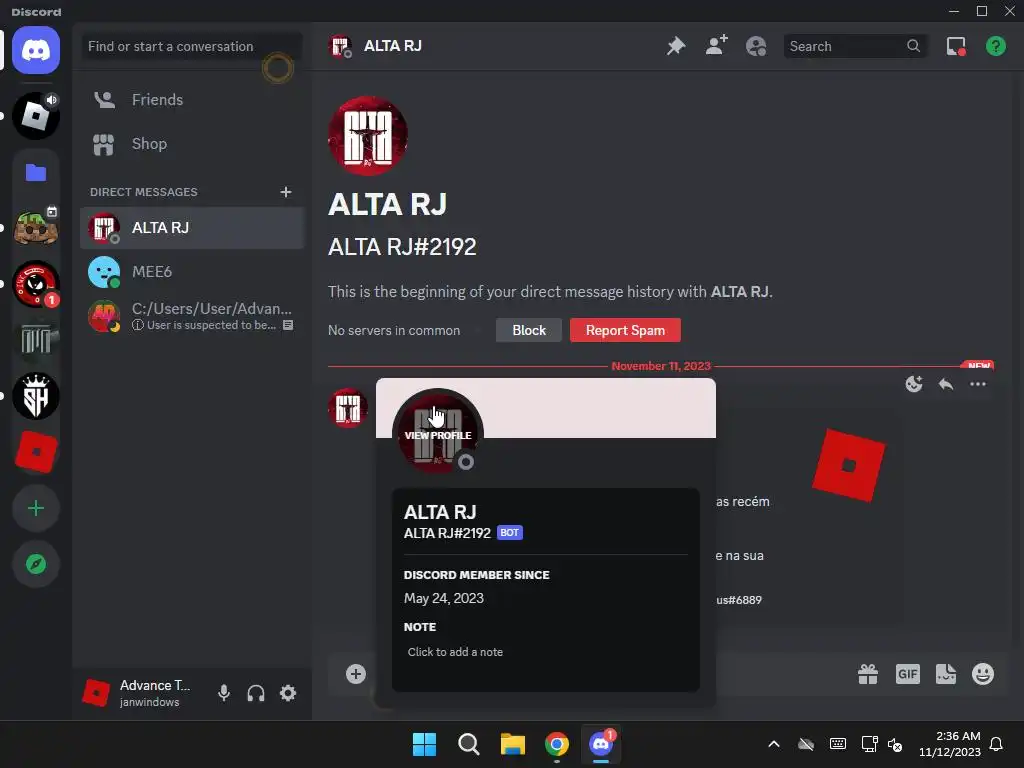
Task: Open the Shop tab
Action: (191, 144)
